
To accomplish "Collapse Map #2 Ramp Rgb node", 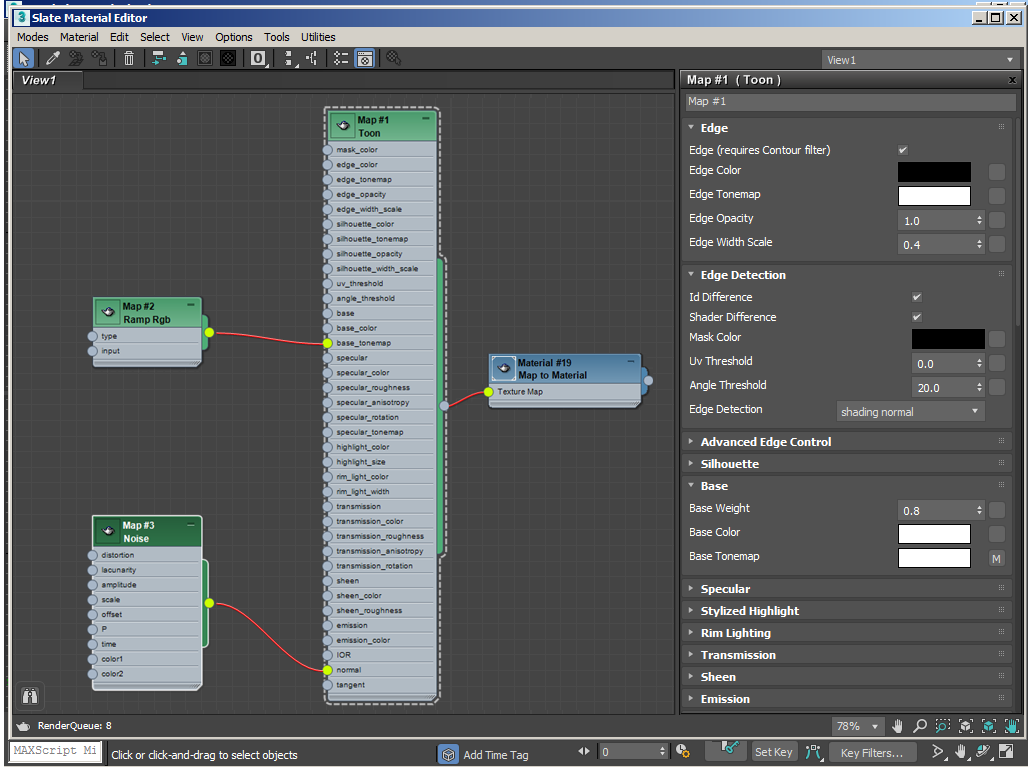I will [191, 305].
